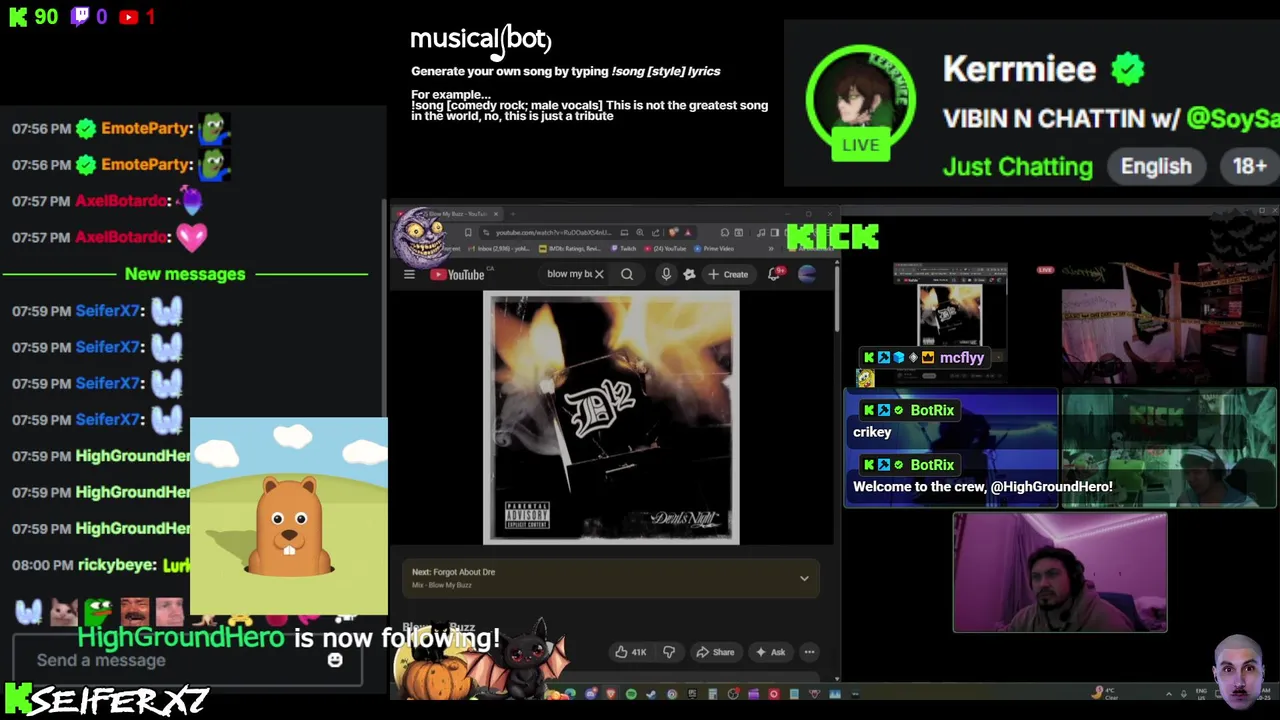The image size is (1280, 720).
Task: Click the YouTube logo to go home
Action: 458,274
